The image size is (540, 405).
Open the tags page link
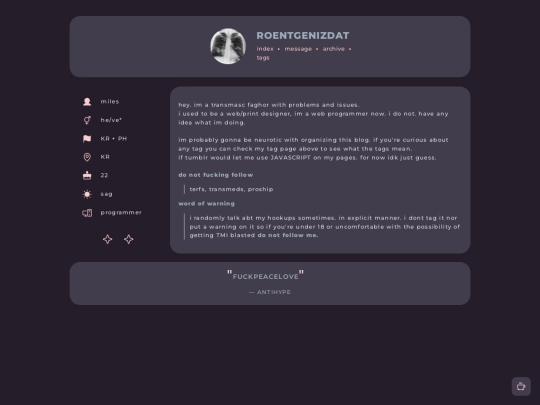point(263,58)
